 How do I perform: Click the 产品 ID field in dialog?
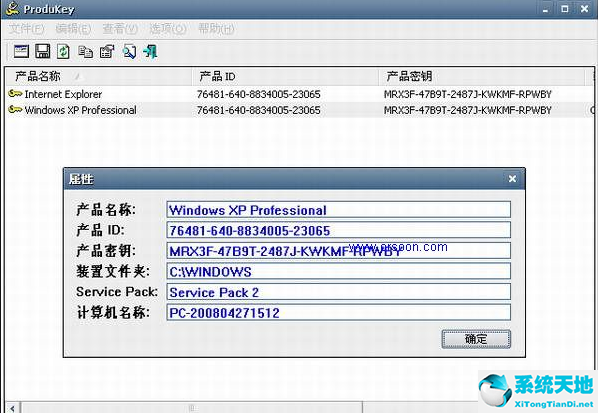(339, 230)
